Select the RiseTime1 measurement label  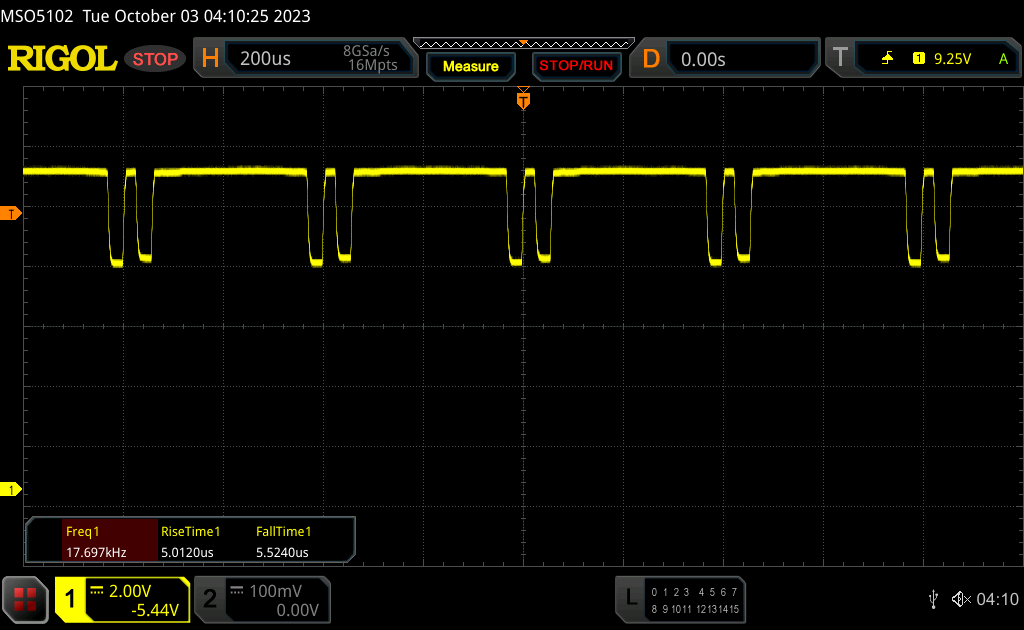click(191, 531)
